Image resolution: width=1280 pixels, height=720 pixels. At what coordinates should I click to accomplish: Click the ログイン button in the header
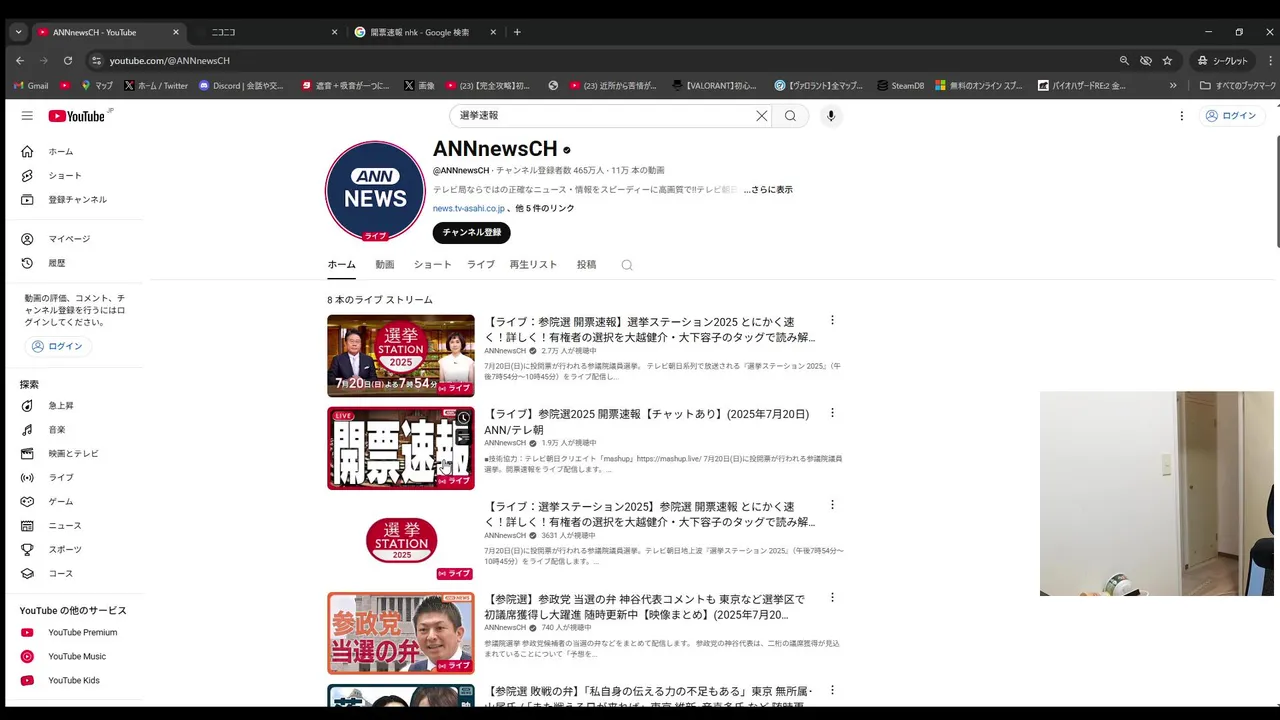point(1230,116)
